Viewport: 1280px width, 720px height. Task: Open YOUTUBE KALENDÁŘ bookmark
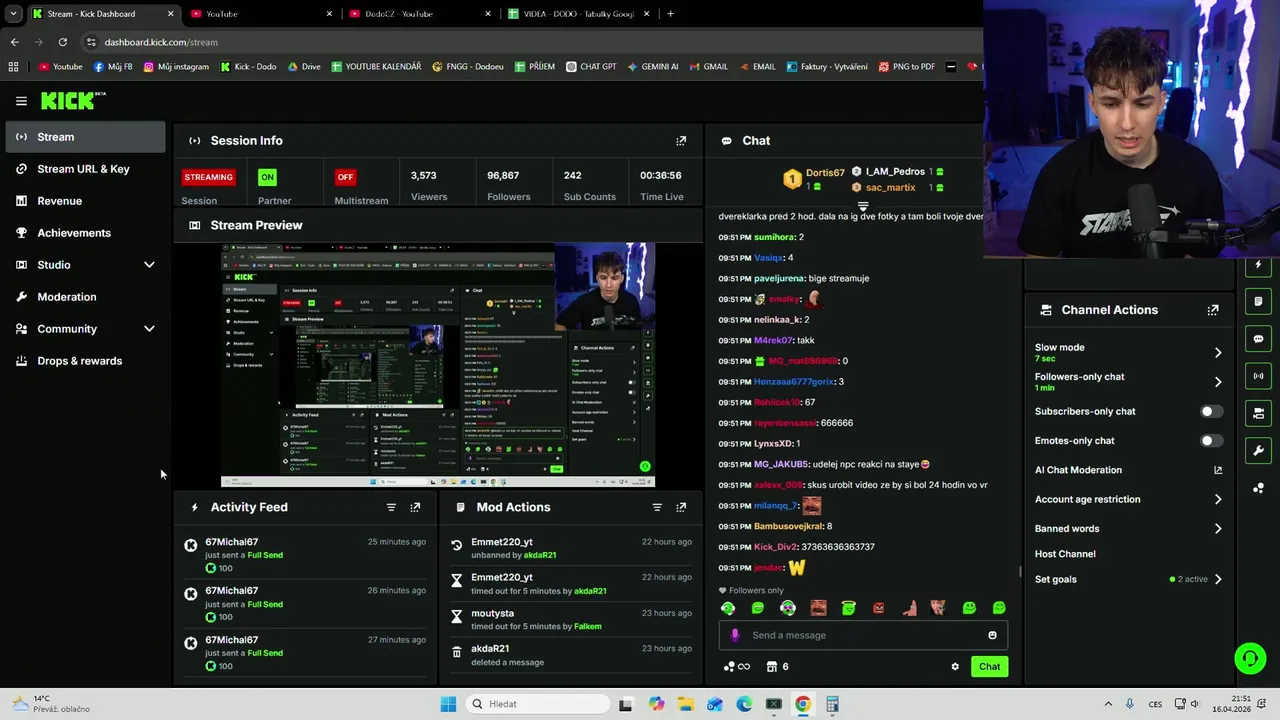[376, 67]
